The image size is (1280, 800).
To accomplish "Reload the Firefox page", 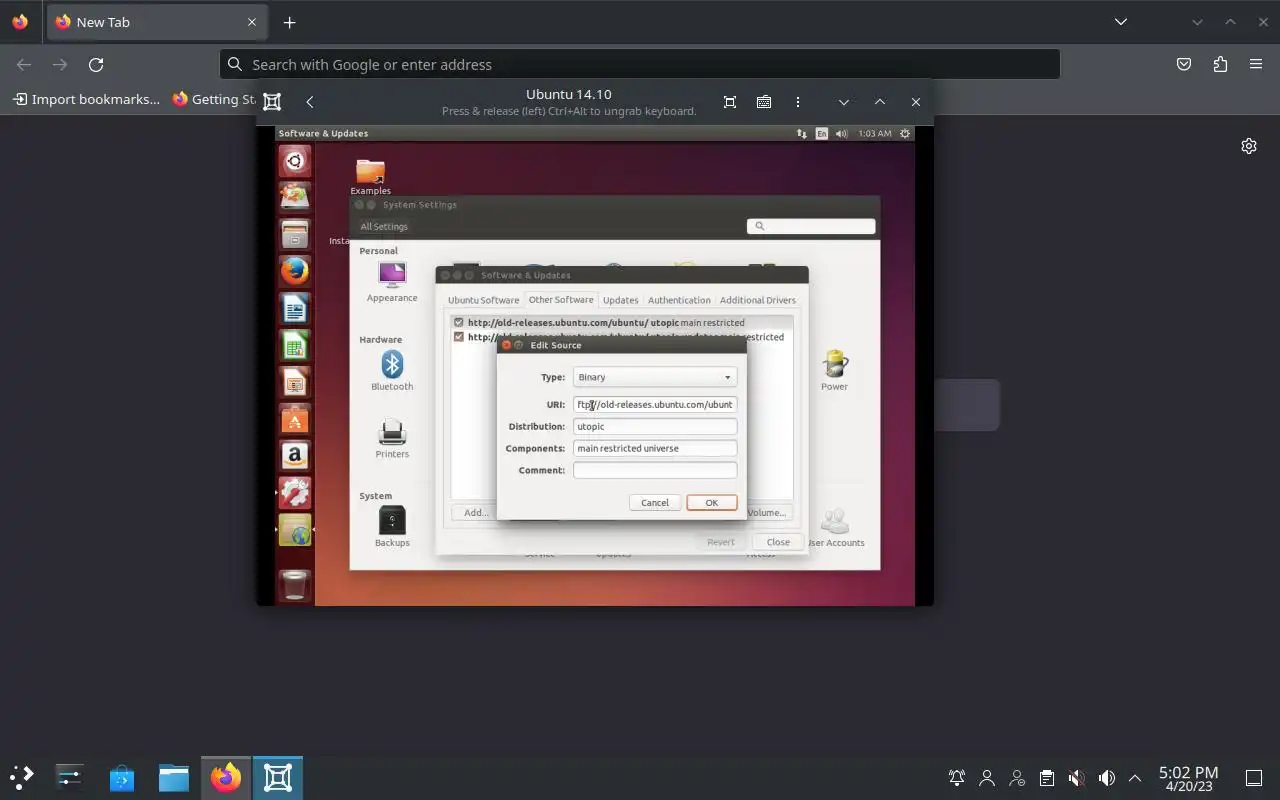I will click(96, 64).
